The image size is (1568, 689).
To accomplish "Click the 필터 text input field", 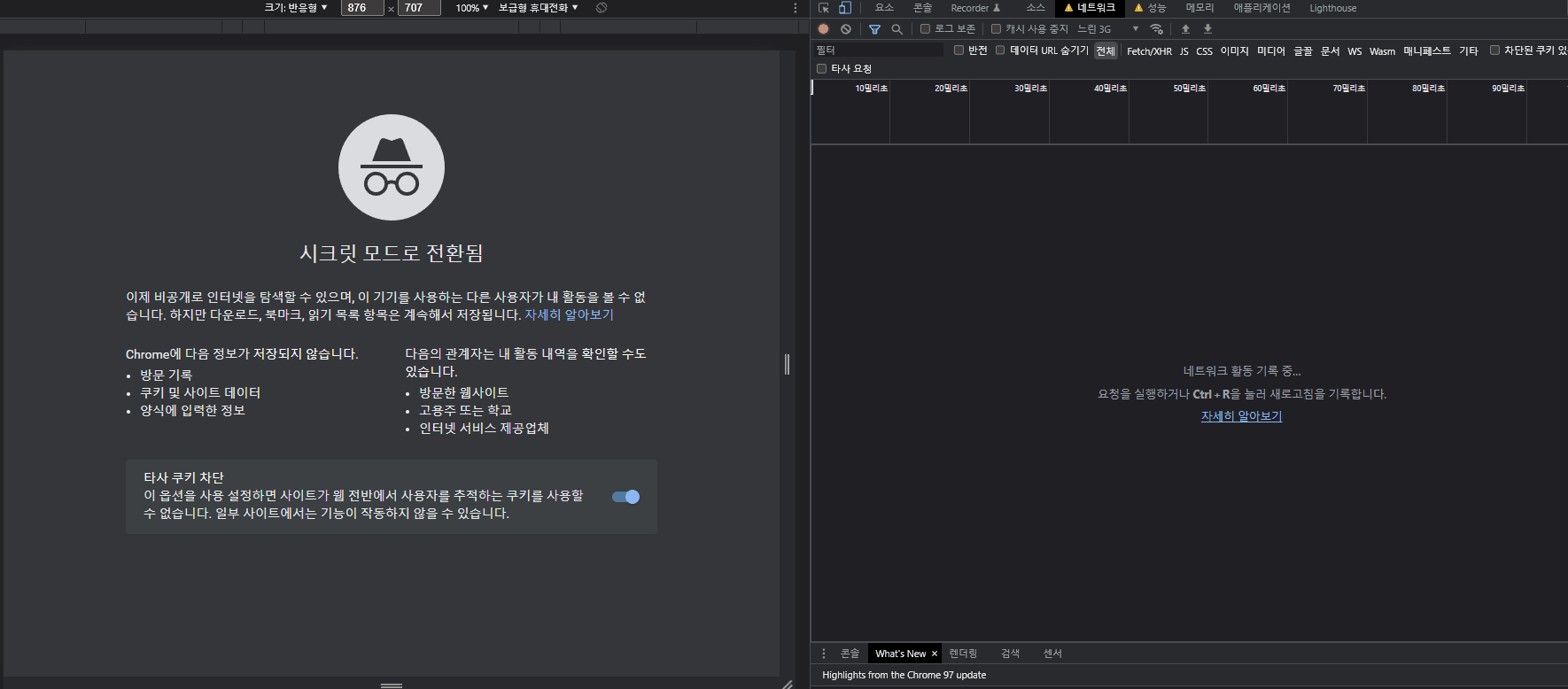I will (877, 50).
